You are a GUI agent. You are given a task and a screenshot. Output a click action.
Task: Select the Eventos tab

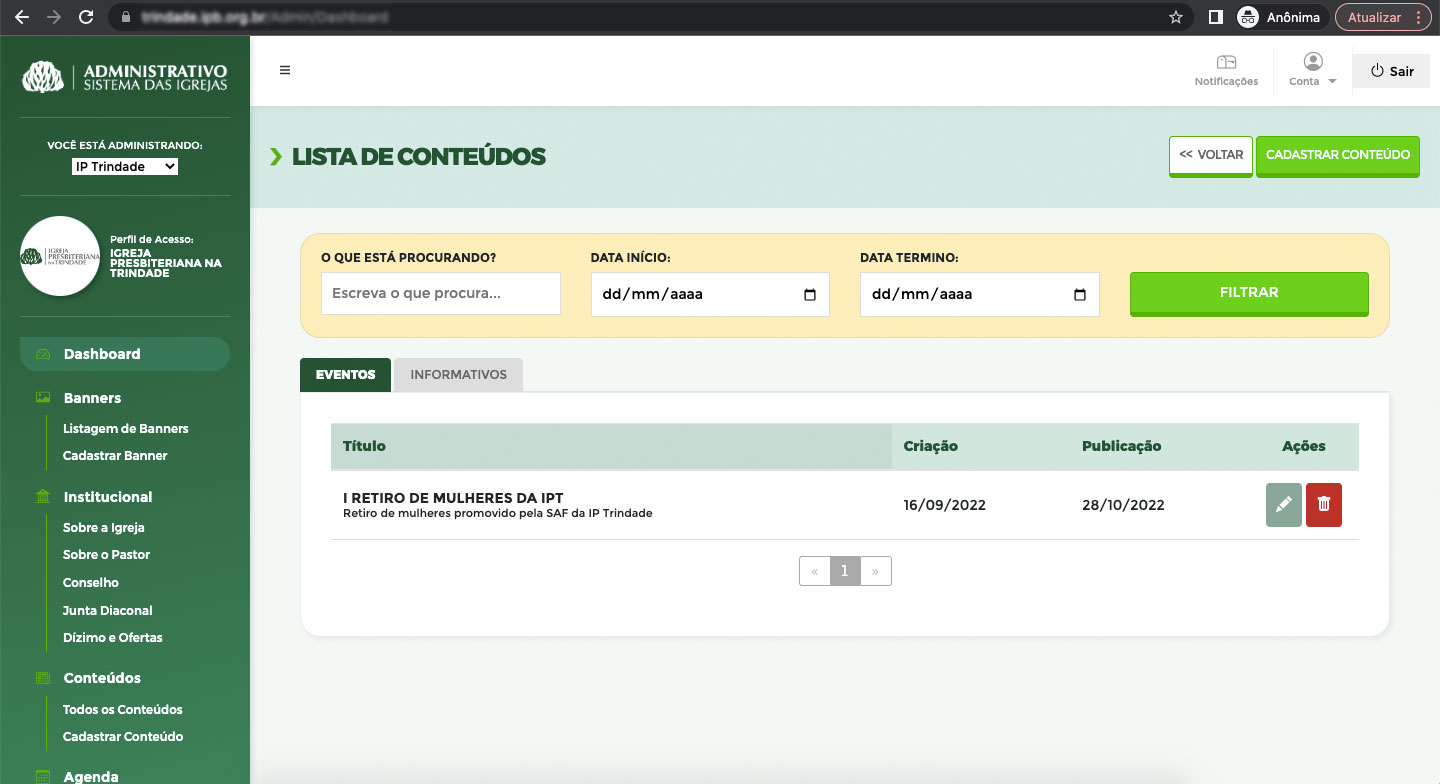pos(346,375)
